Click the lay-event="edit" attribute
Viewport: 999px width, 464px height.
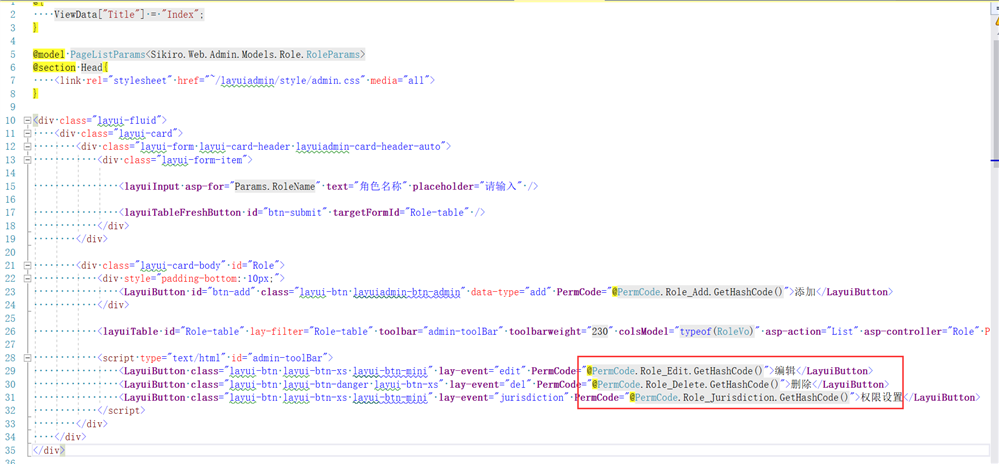tap(483, 370)
